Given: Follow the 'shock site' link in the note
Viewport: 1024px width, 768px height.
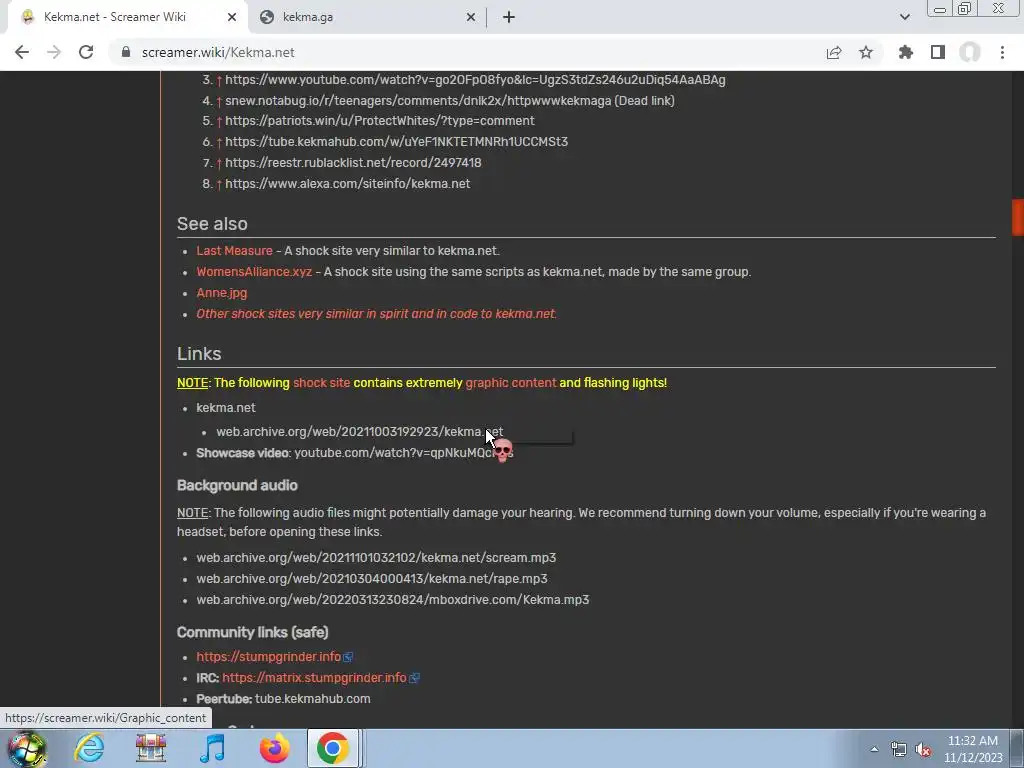Looking at the screenshot, I should 321,383.
